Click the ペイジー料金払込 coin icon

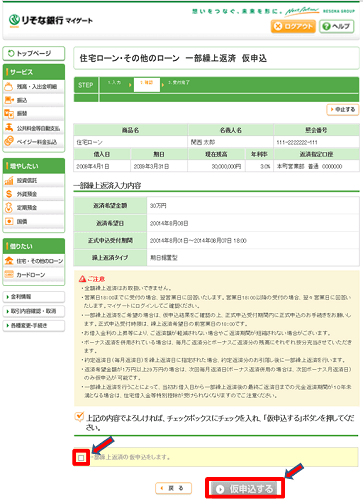[x=9, y=141]
